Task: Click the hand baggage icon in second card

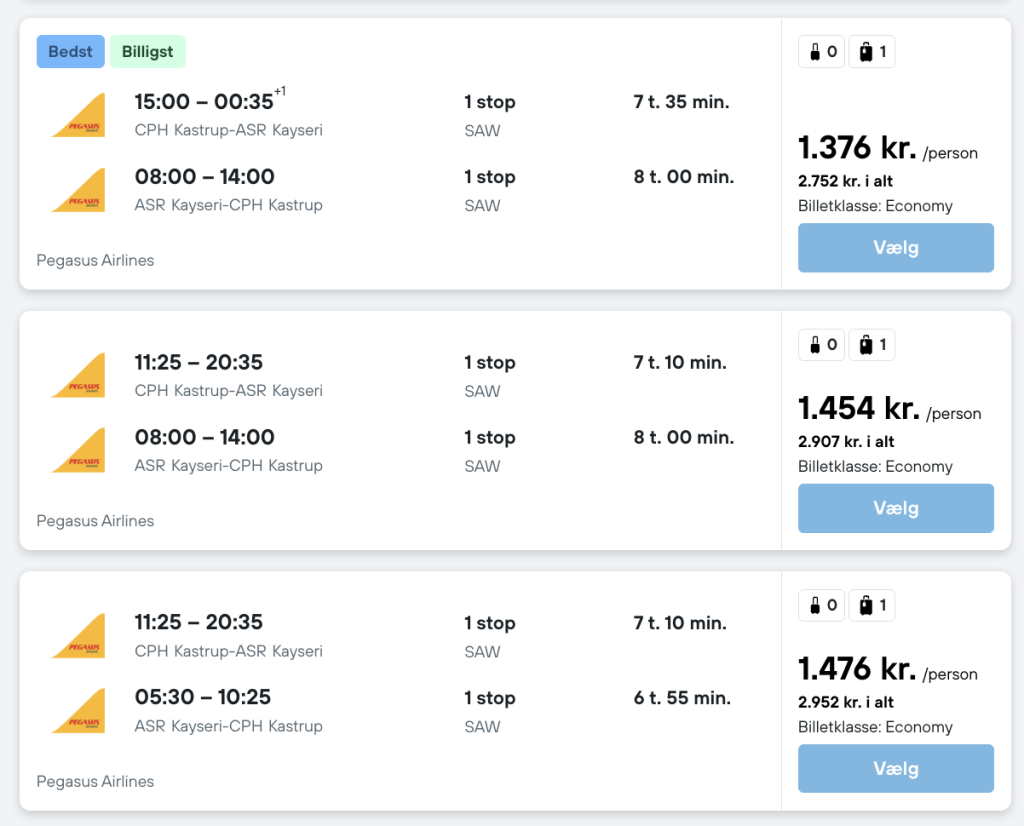Action: coord(821,345)
